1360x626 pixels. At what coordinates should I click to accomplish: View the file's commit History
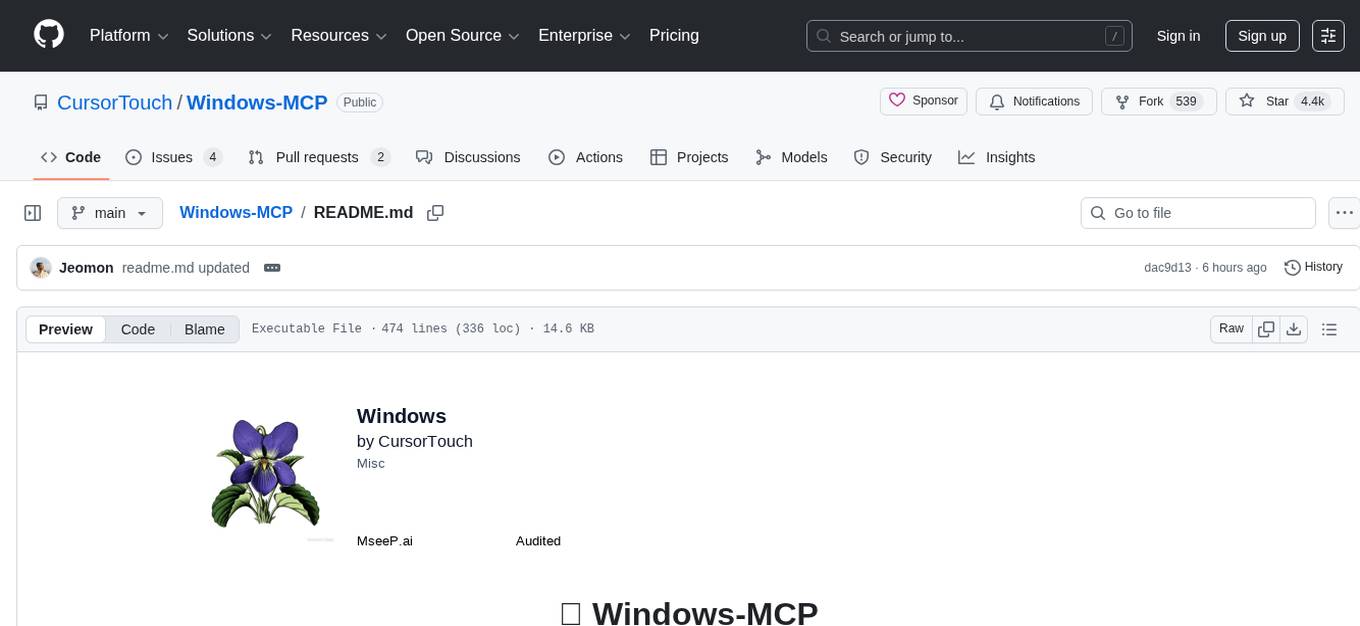point(1313,267)
